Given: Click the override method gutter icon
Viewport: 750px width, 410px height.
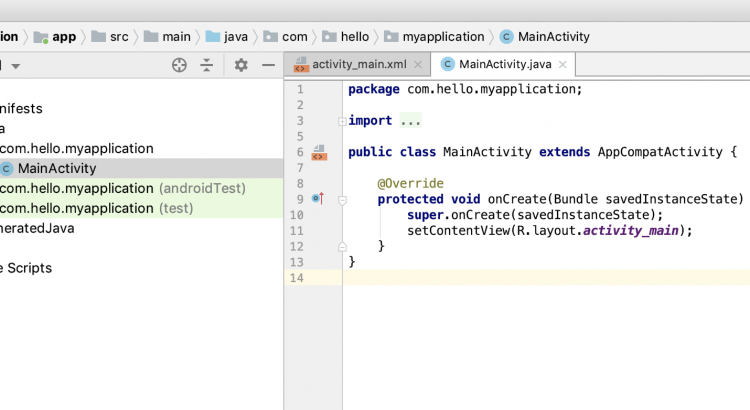Looking at the screenshot, I should click(x=318, y=199).
